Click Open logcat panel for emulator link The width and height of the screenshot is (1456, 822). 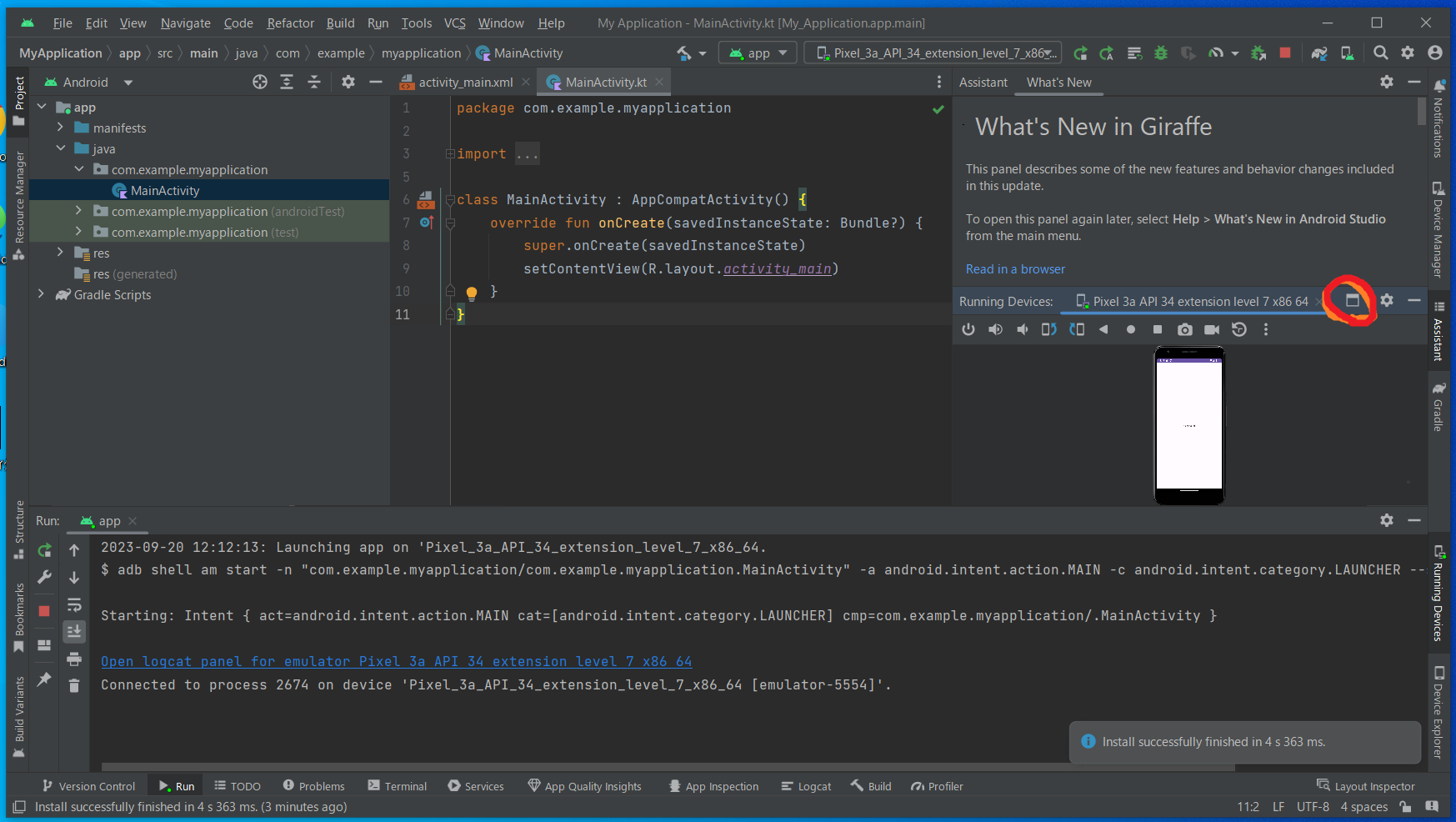point(397,661)
